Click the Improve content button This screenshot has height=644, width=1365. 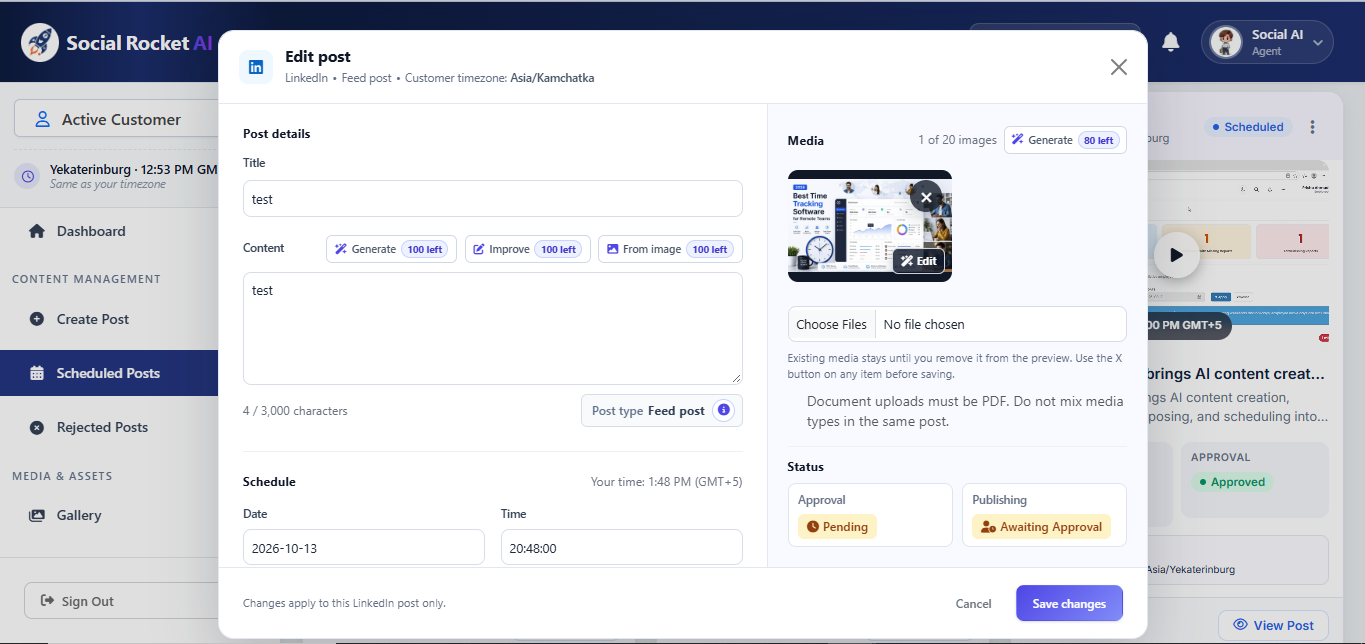coord(528,249)
